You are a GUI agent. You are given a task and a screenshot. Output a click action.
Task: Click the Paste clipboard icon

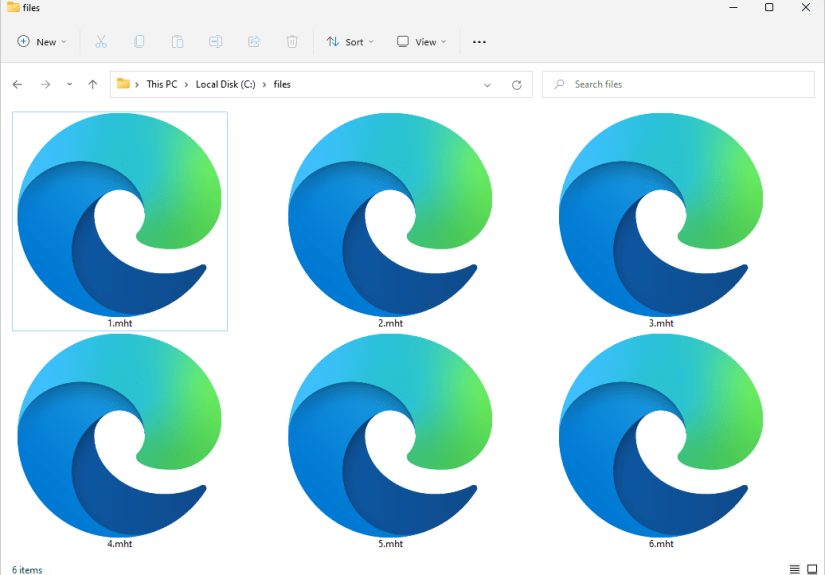(177, 42)
